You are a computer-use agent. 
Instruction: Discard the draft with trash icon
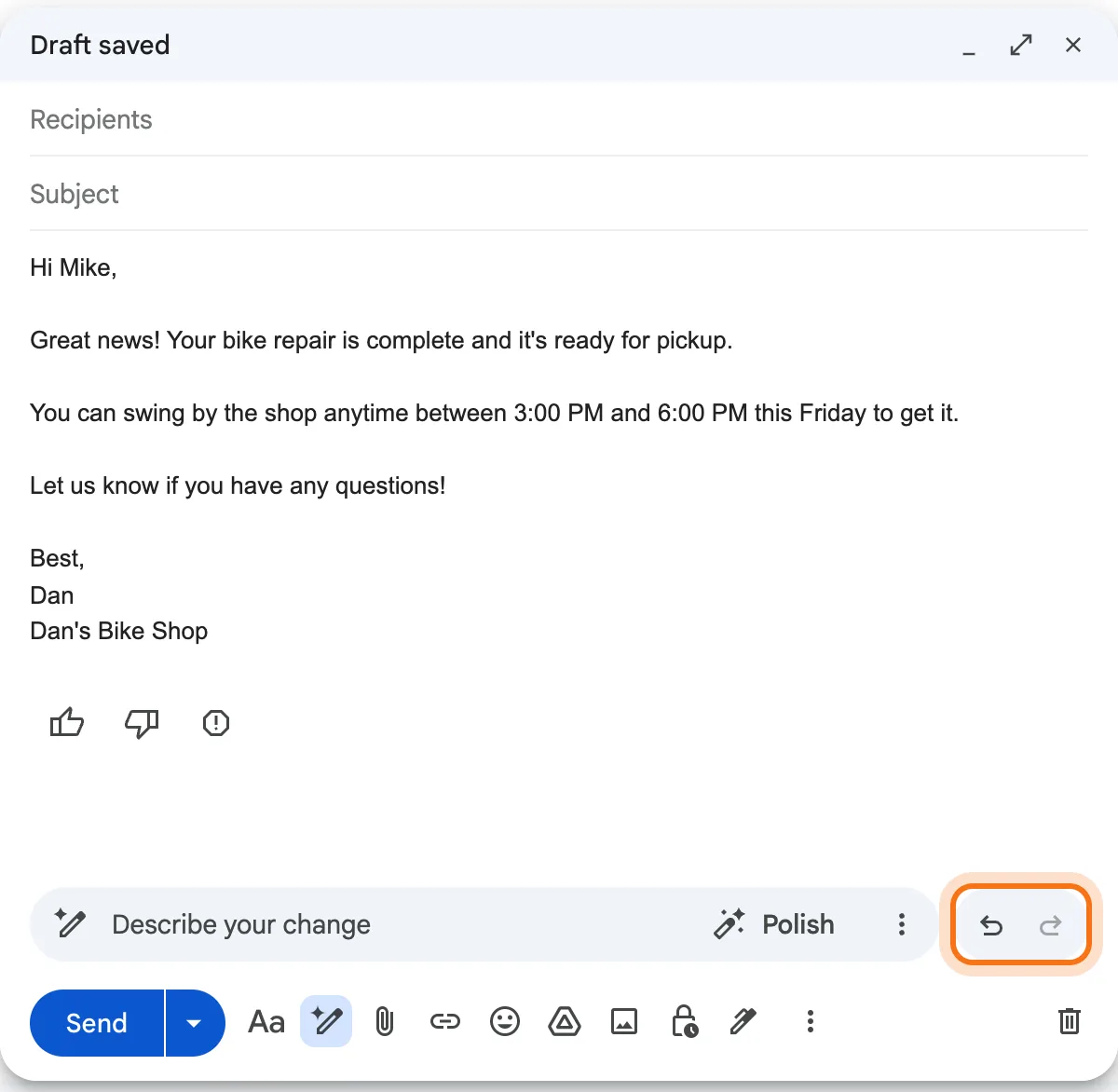tap(1070, 1021)
